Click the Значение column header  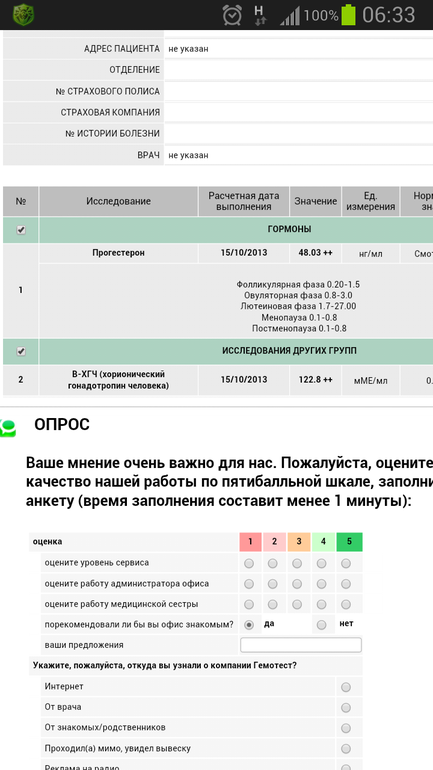point(316,201)
